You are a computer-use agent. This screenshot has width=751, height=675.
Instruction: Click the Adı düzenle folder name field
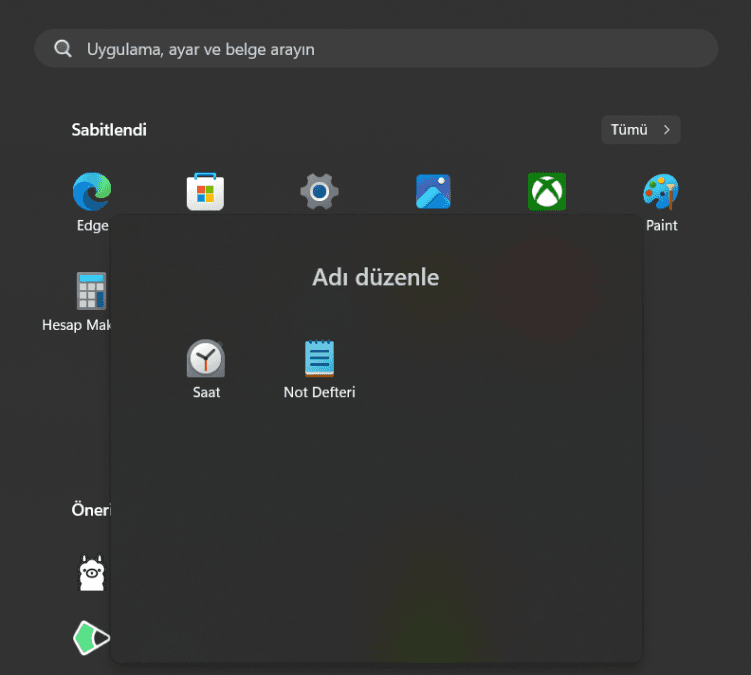[376, 277]
